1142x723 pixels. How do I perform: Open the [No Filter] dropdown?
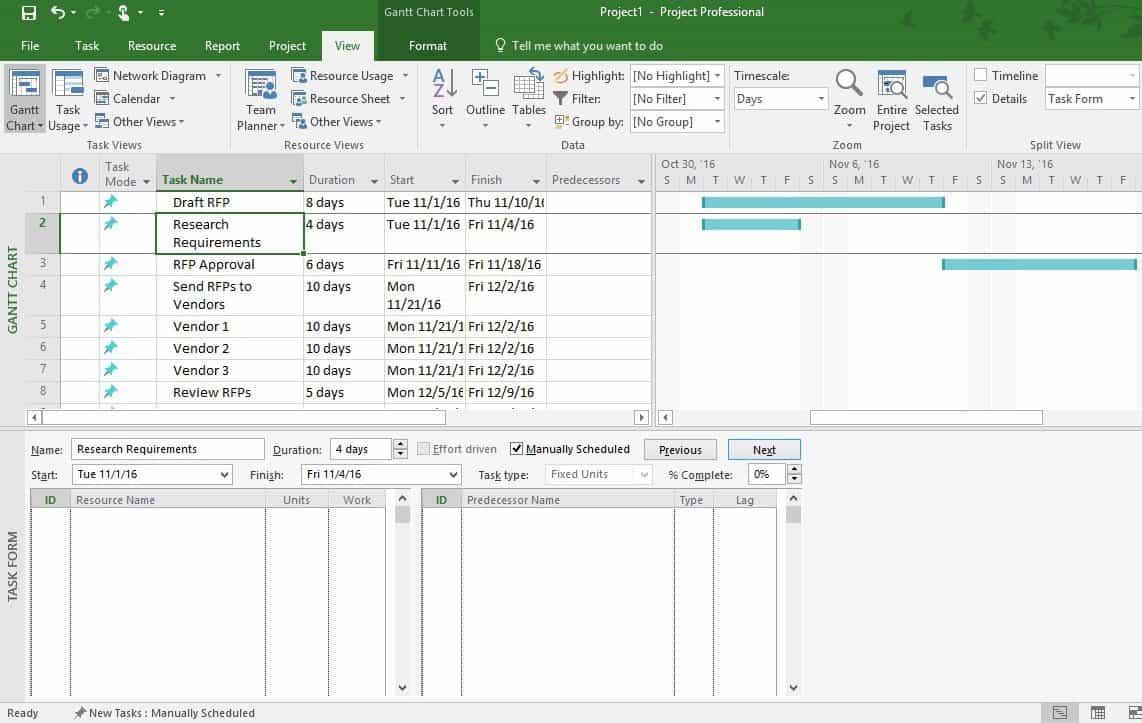click(x=676, y=98)
